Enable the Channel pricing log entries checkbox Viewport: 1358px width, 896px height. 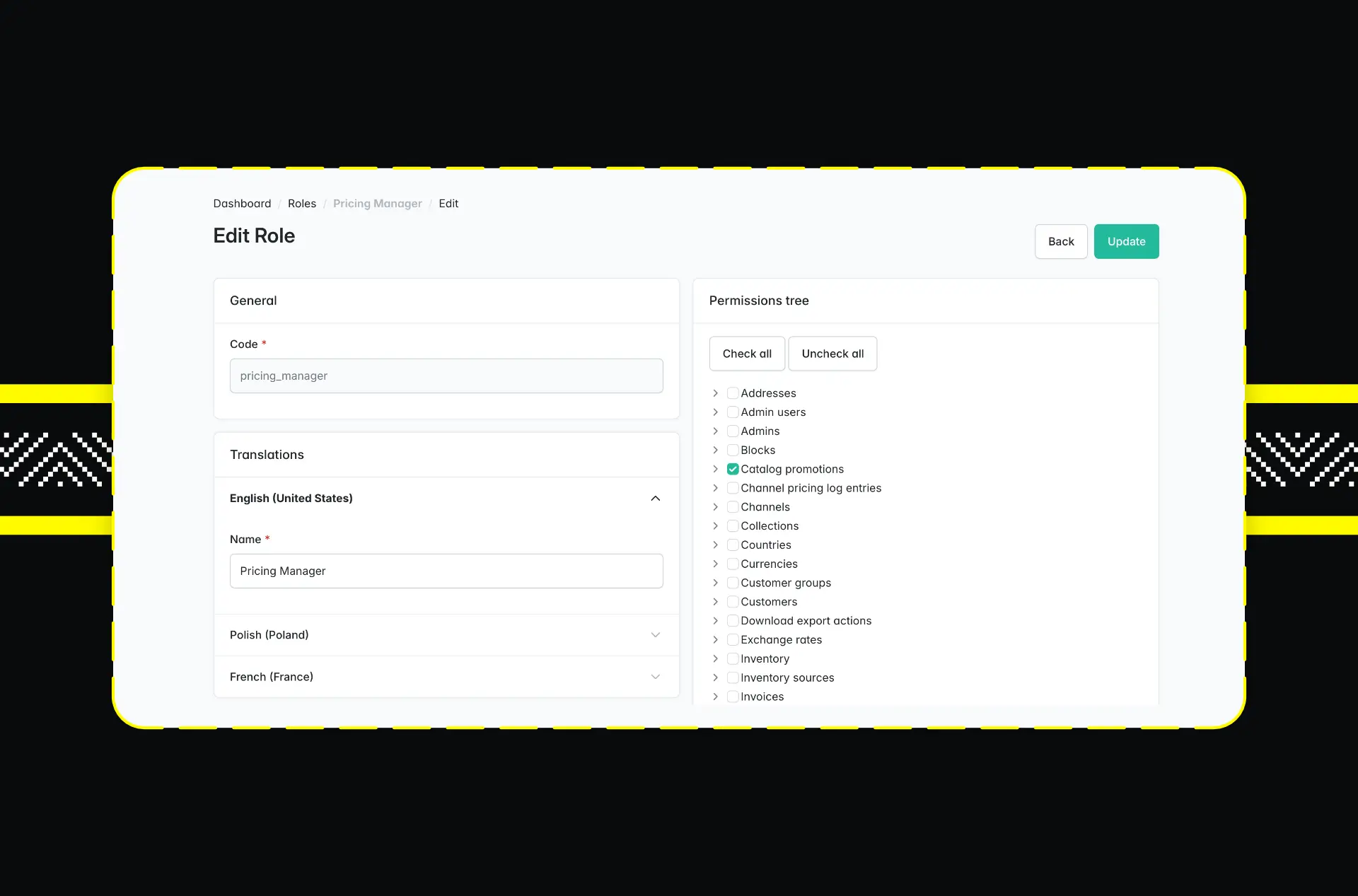point(733,488)
